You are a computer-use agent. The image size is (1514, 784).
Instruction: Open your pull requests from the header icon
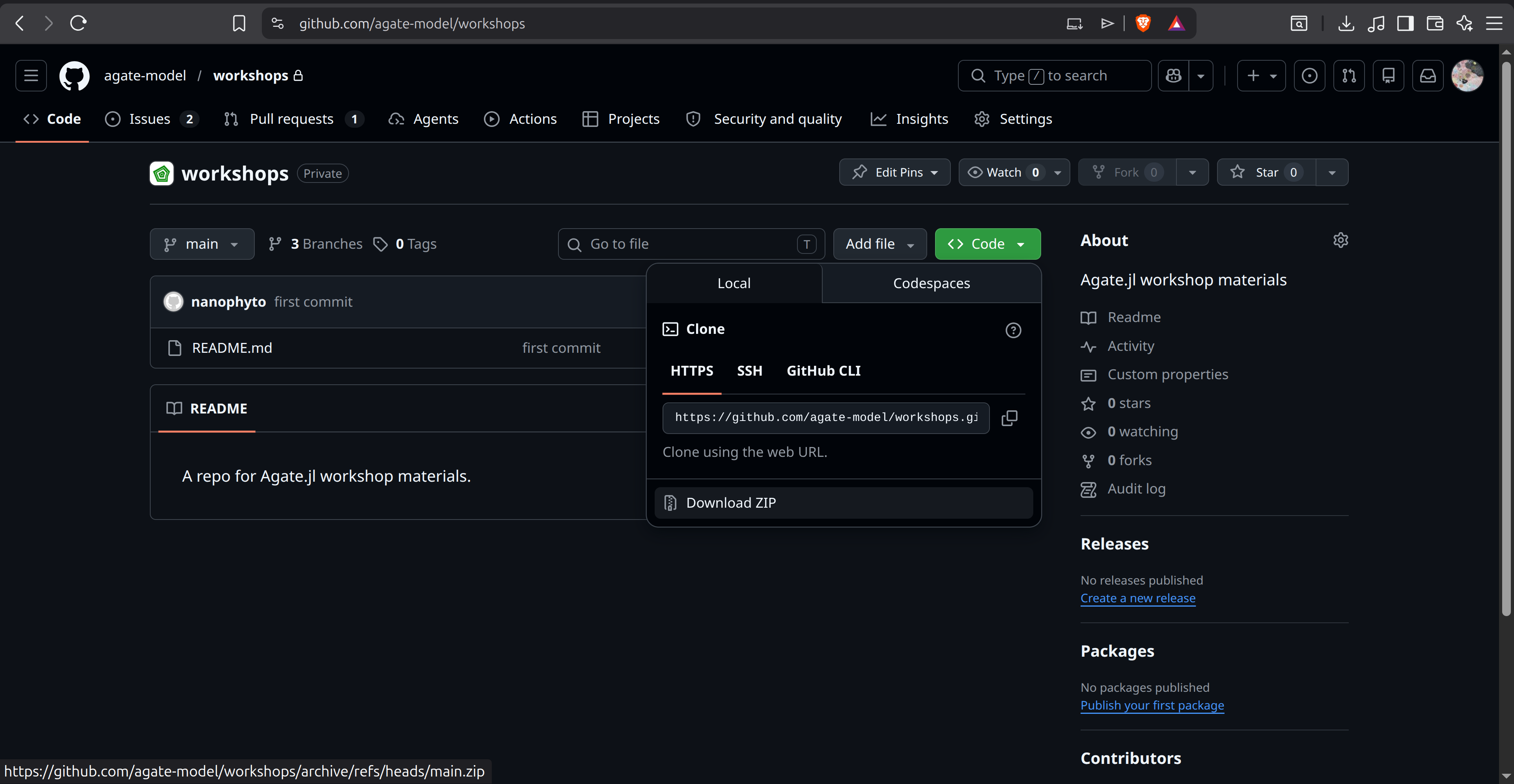pyautogui.click(x=1349, y=76)
